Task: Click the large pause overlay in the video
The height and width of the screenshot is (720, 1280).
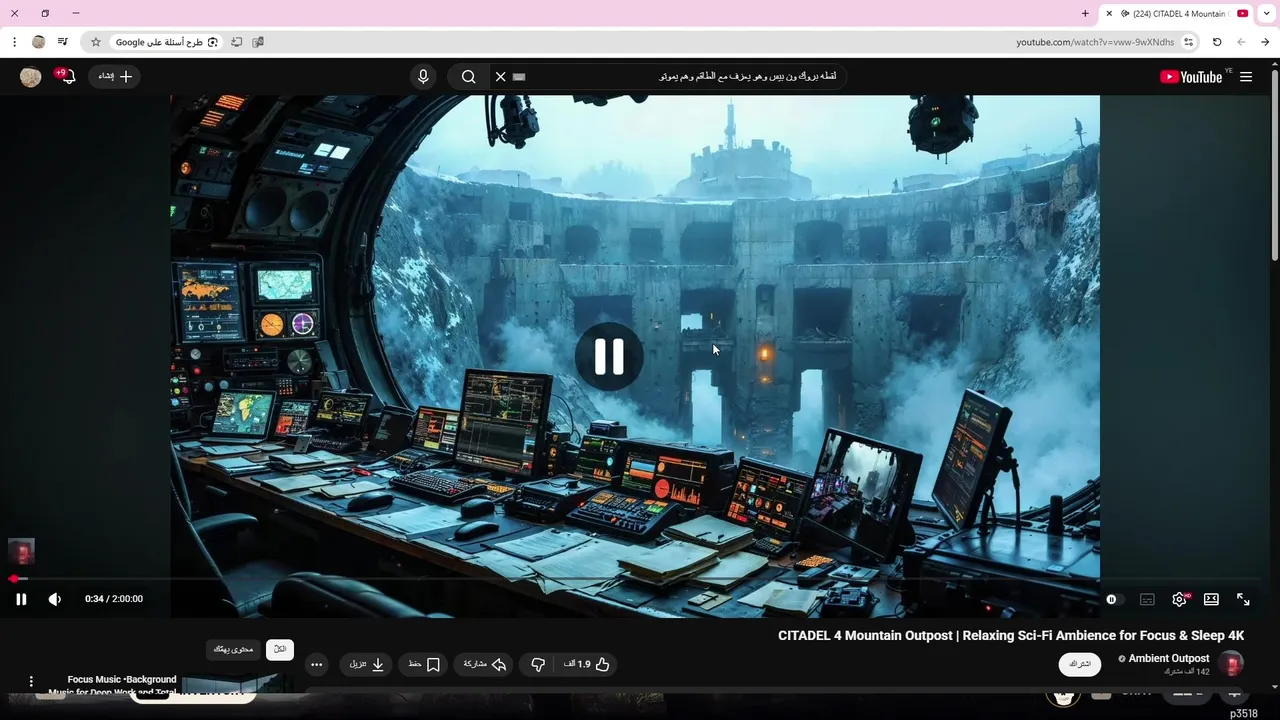Action: pos(609,356)
